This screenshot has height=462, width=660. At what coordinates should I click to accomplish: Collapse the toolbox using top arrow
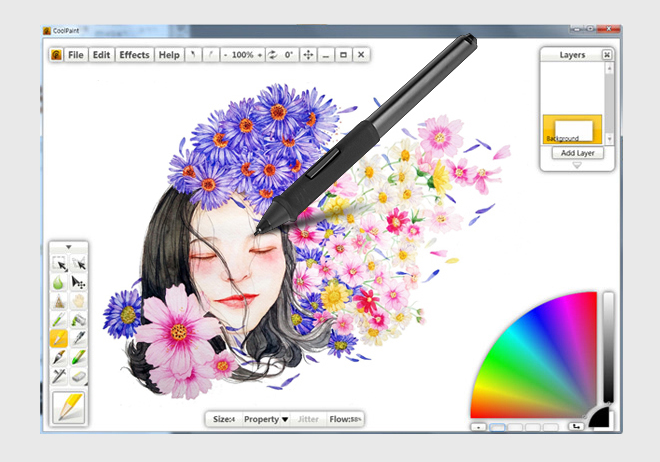pyautogui.click(x=68, y=246)
